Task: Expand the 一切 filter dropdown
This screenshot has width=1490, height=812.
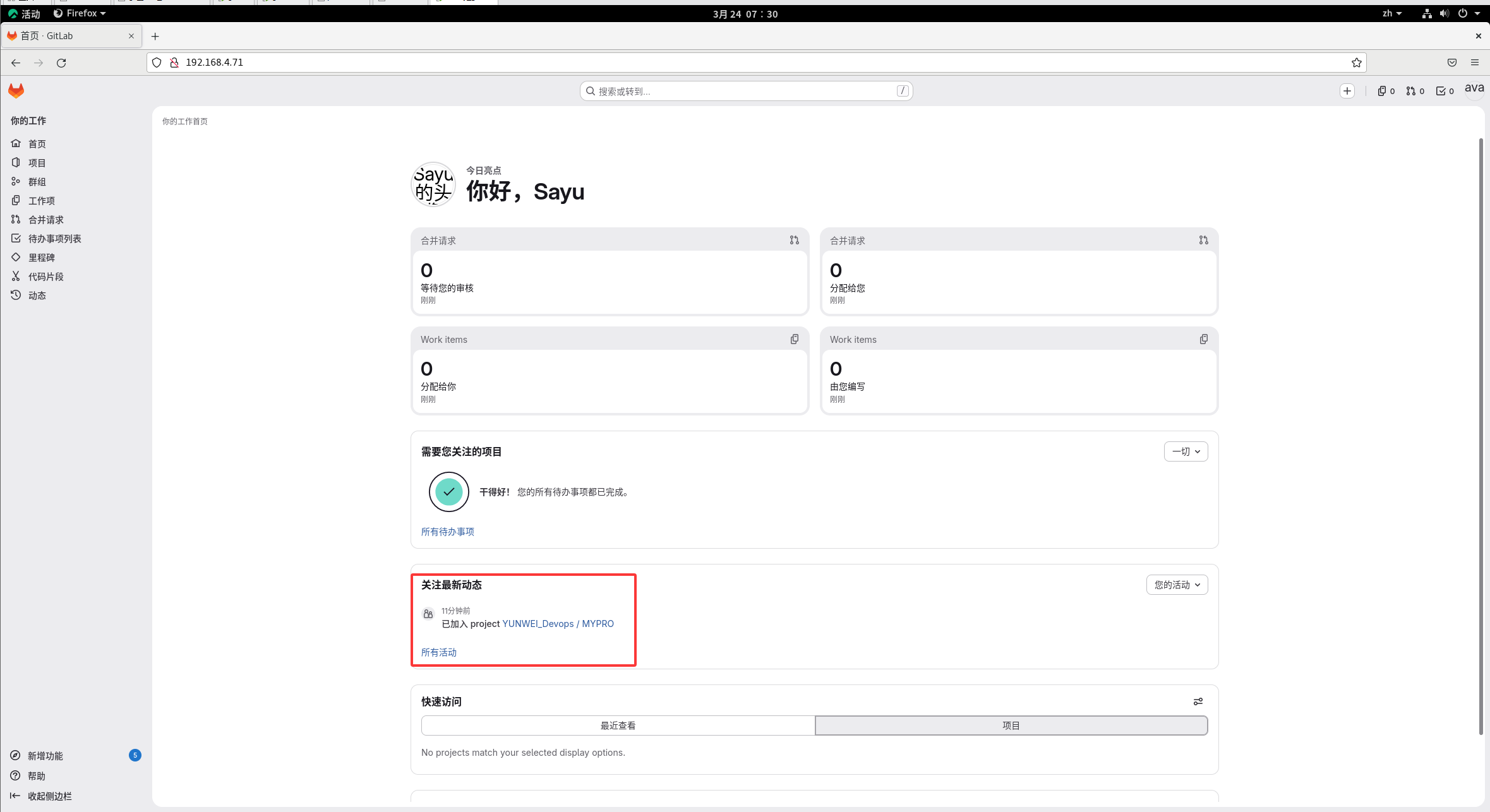Action: point(1186,451)
